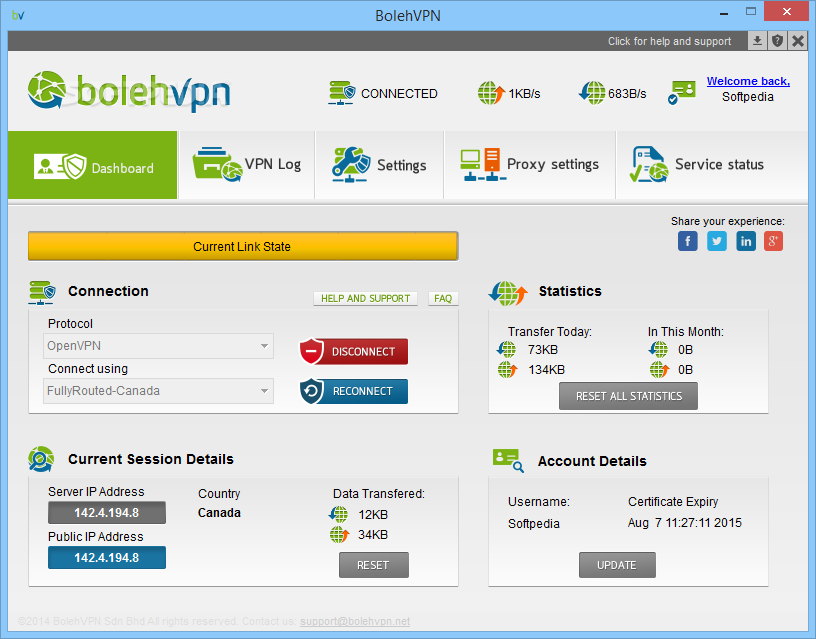Switch to the Dashboard tab
The image size is (816, 639).
(93, 165)
